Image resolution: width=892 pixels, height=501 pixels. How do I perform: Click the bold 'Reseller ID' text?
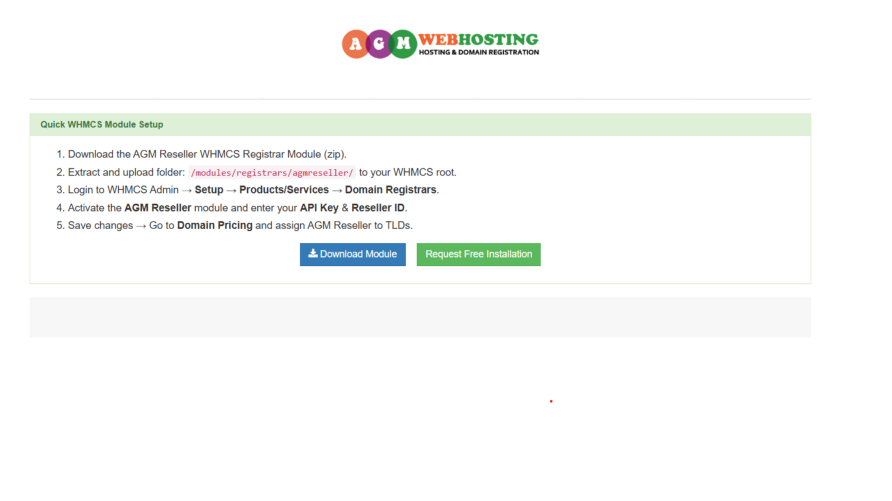point(378,207)
